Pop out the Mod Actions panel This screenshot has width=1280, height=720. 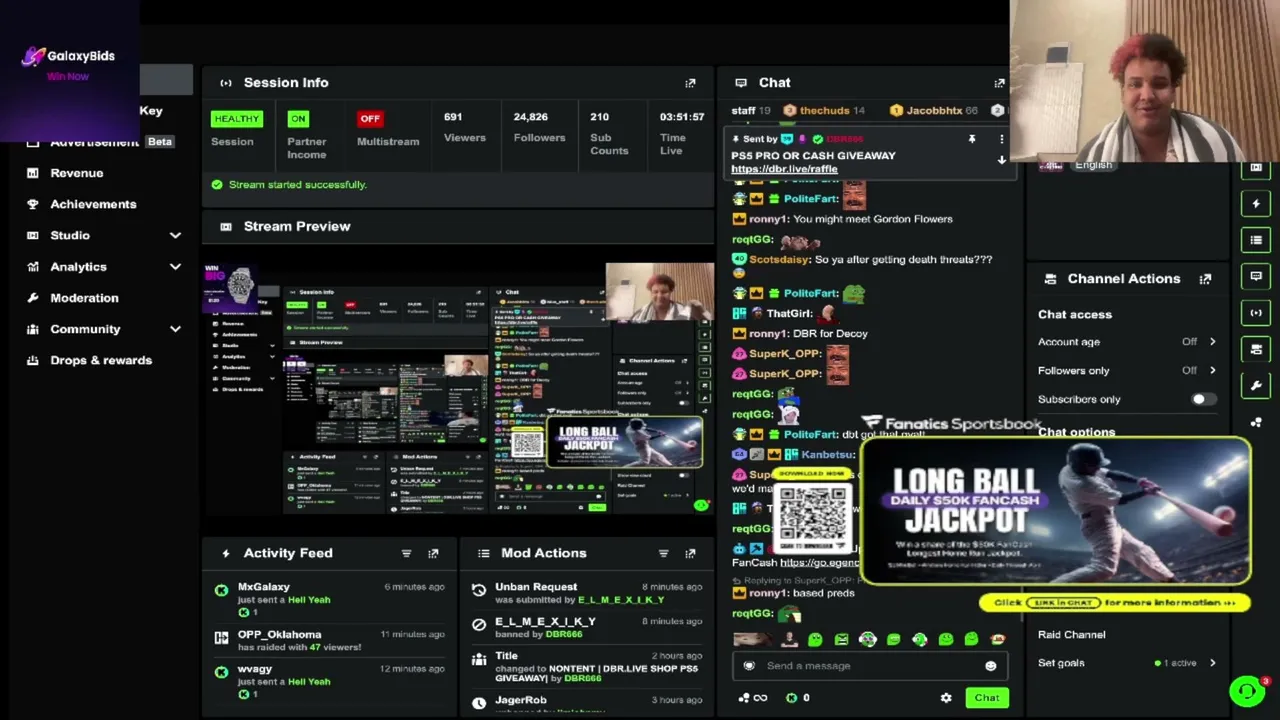pos(690,553)
